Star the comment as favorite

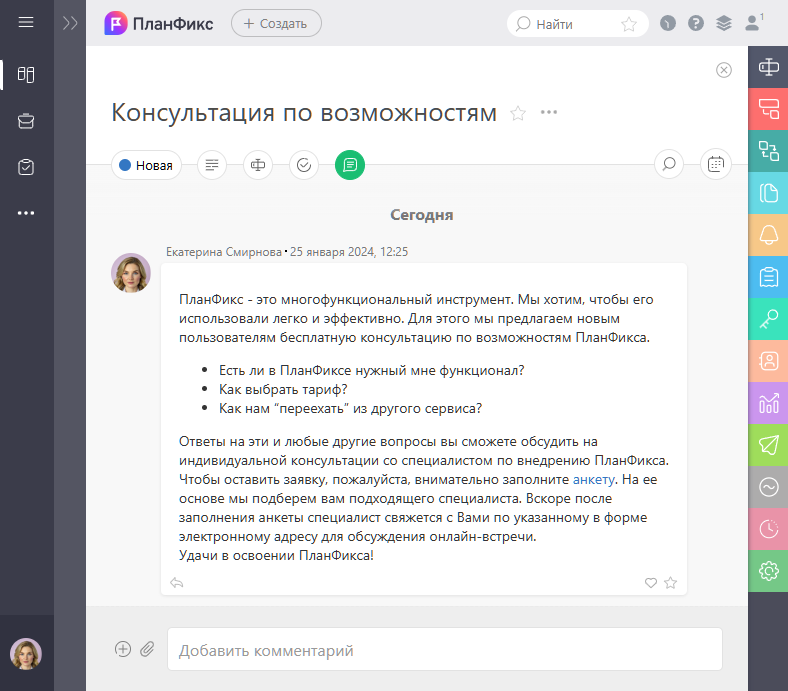670,582
